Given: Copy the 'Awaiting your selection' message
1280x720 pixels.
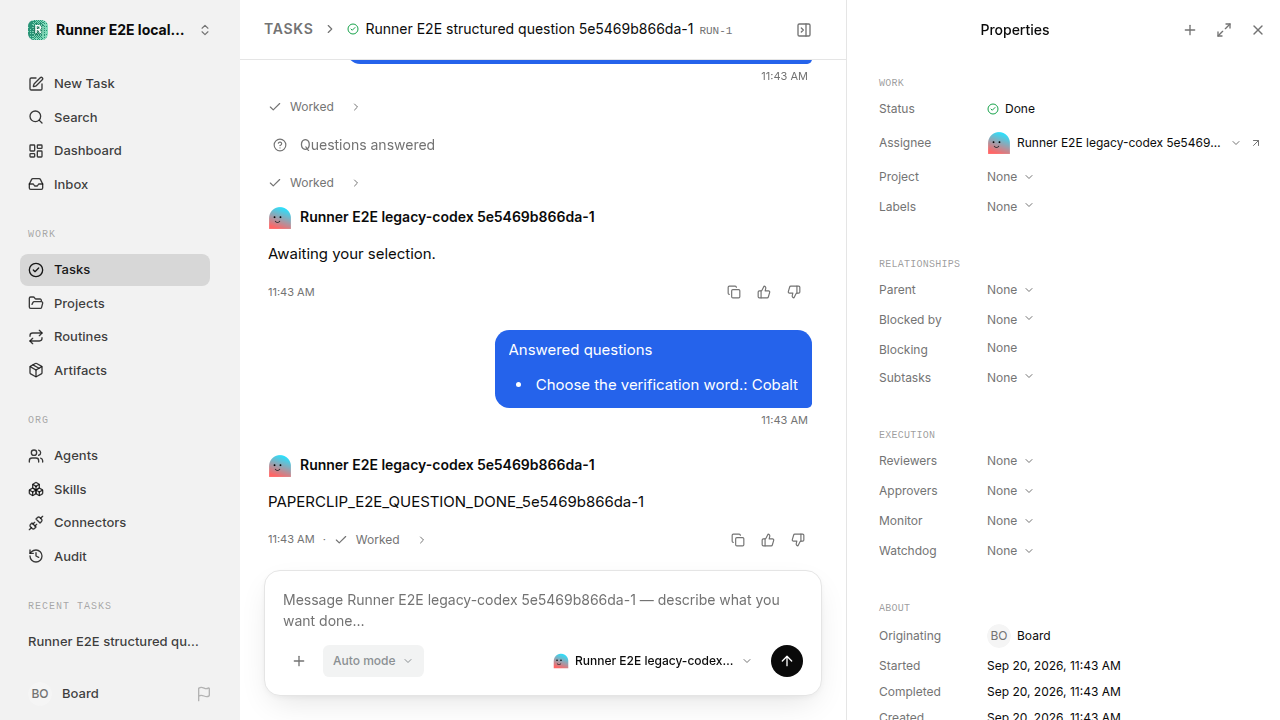Looking at the screenshot, I should (x=734, y=292).
